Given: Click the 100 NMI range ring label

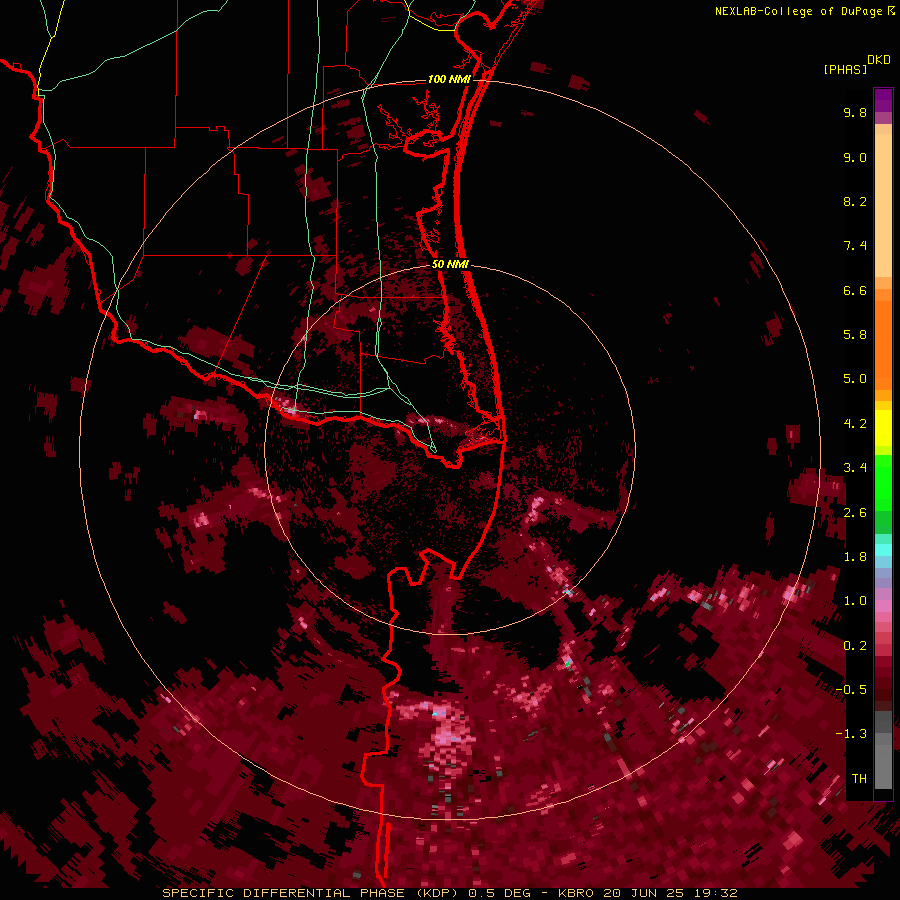Looking at the screenshot, I should point(449,79).
